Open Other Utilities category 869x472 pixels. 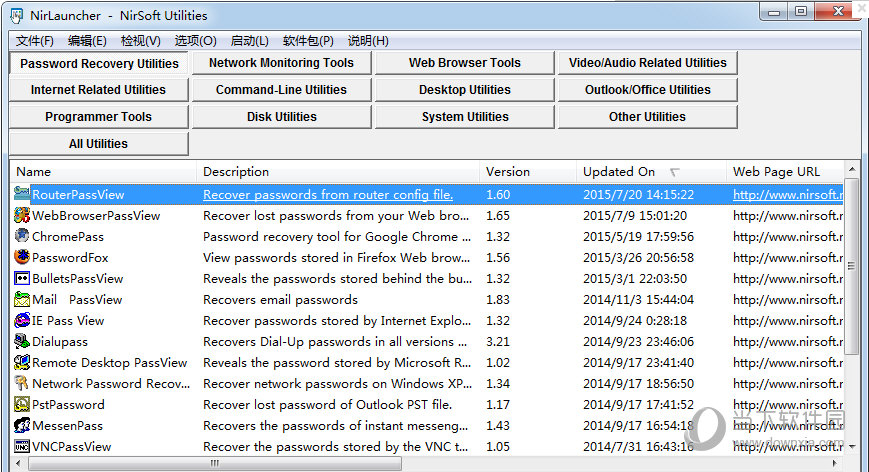pyautogui.click(x=647, y=117)
